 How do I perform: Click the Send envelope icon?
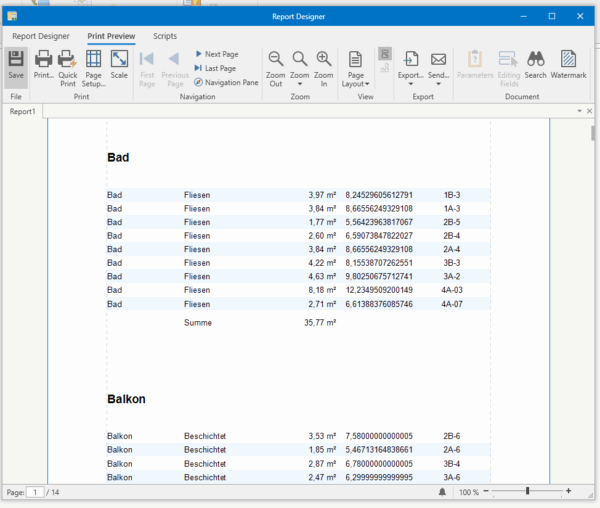[x=439, y=59]
